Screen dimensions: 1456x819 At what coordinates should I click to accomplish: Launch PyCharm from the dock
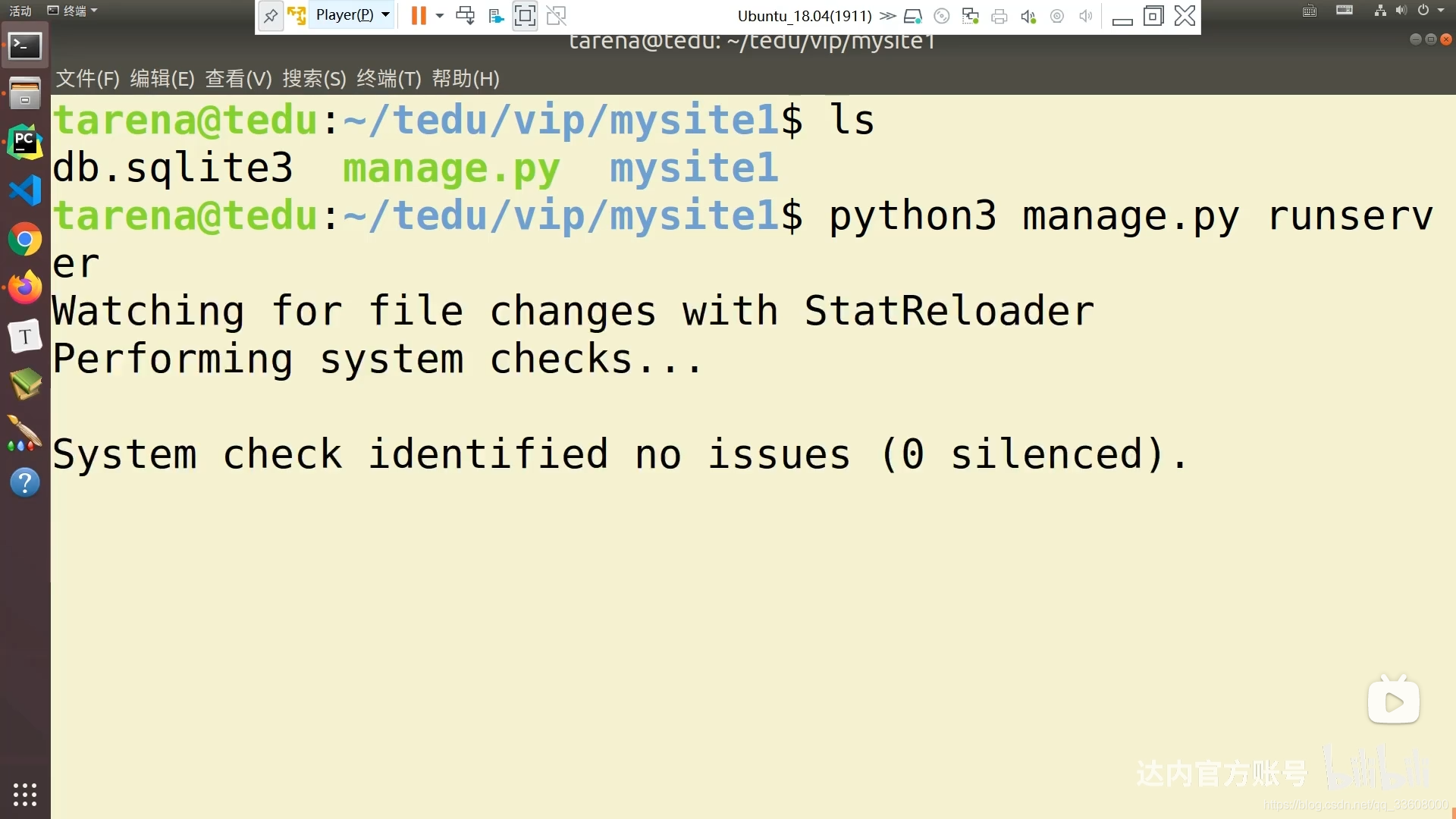tap(25, 143)
